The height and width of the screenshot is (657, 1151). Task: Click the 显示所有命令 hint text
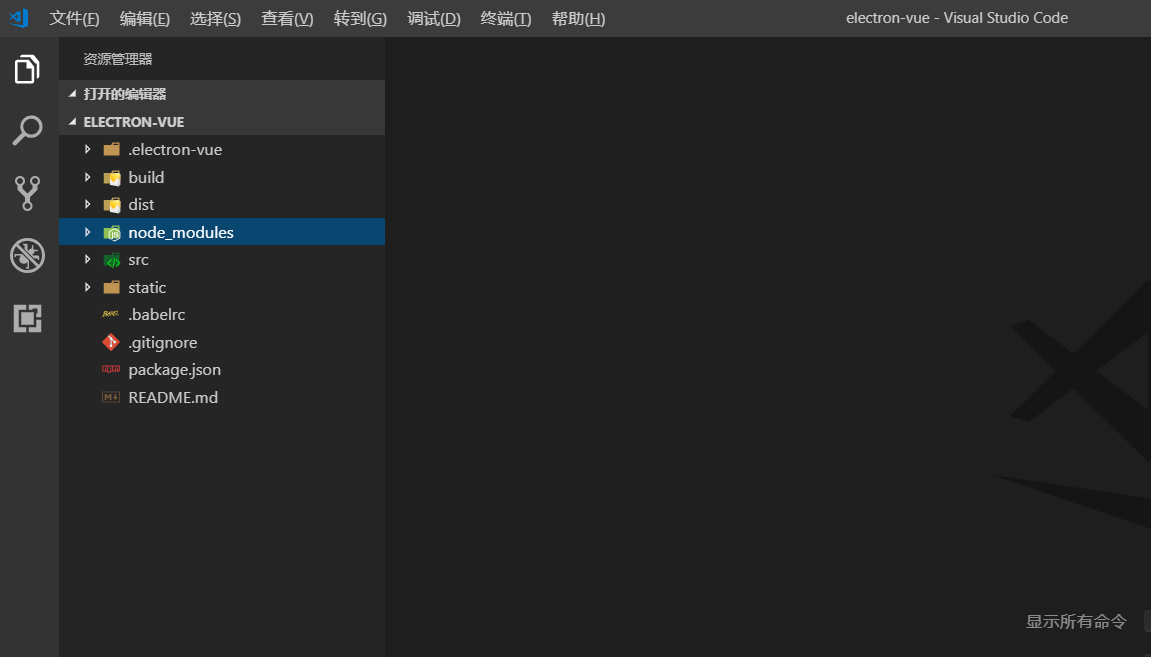[x=1075, y=621]
